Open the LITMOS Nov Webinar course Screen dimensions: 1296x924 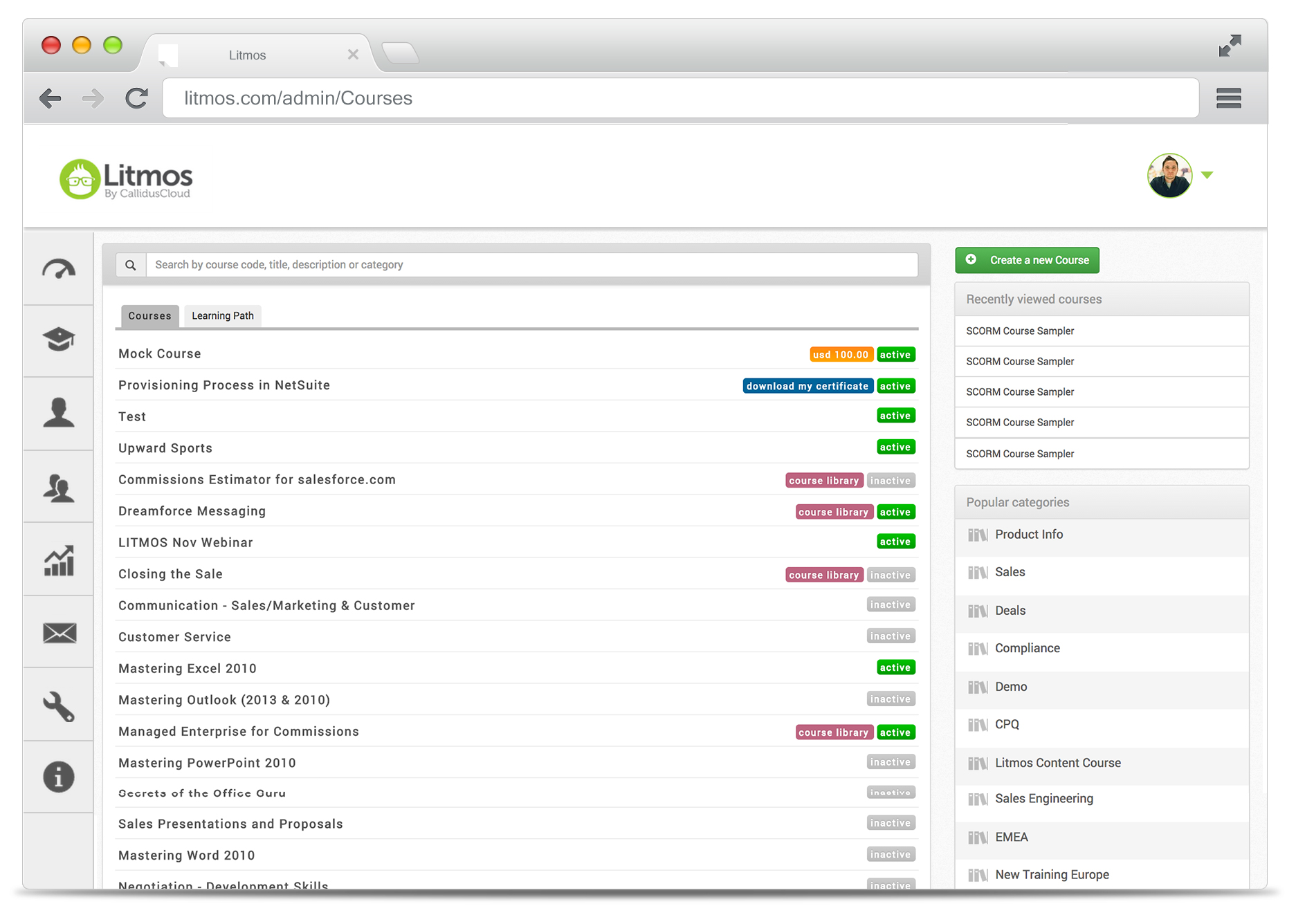[x=185, y=543]
